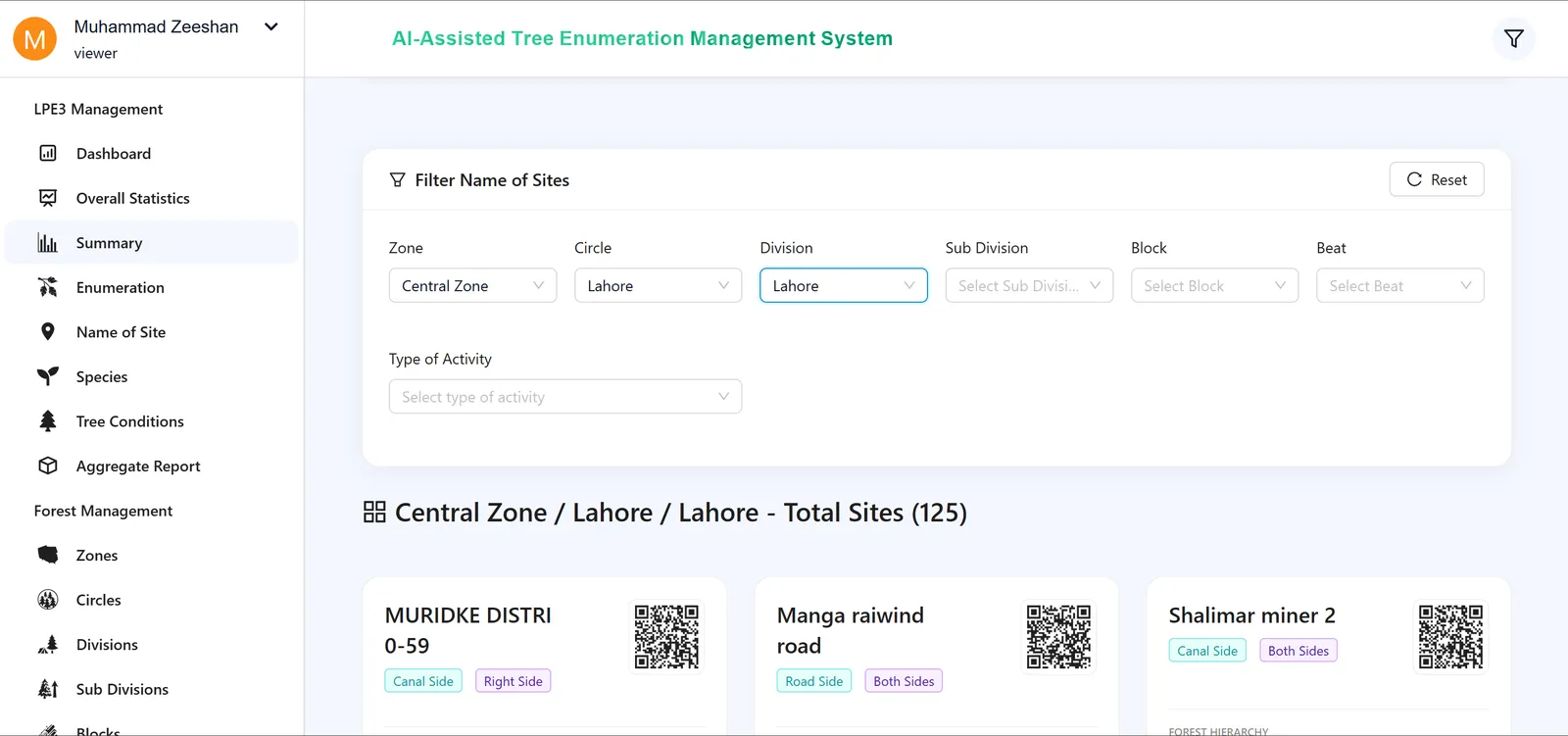Click the Summary bar chart icon

click(x=48, y=243)
